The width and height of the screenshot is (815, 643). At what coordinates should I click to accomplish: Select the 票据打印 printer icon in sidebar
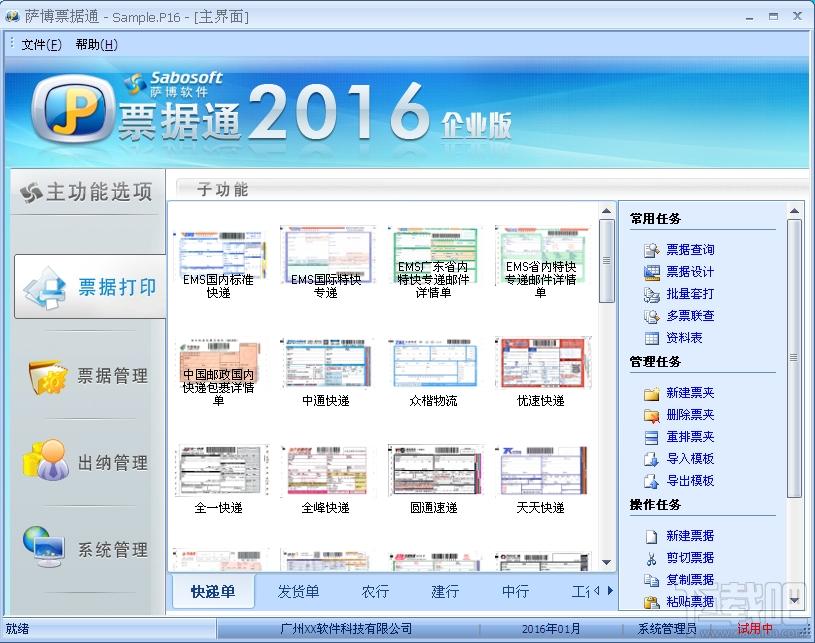[x=46, y=287]
